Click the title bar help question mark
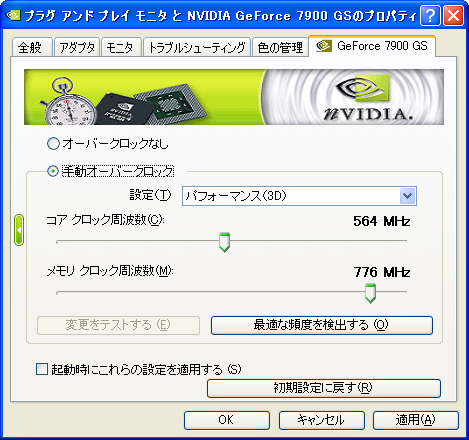This screenshot has width=469, height=440. 430,15
